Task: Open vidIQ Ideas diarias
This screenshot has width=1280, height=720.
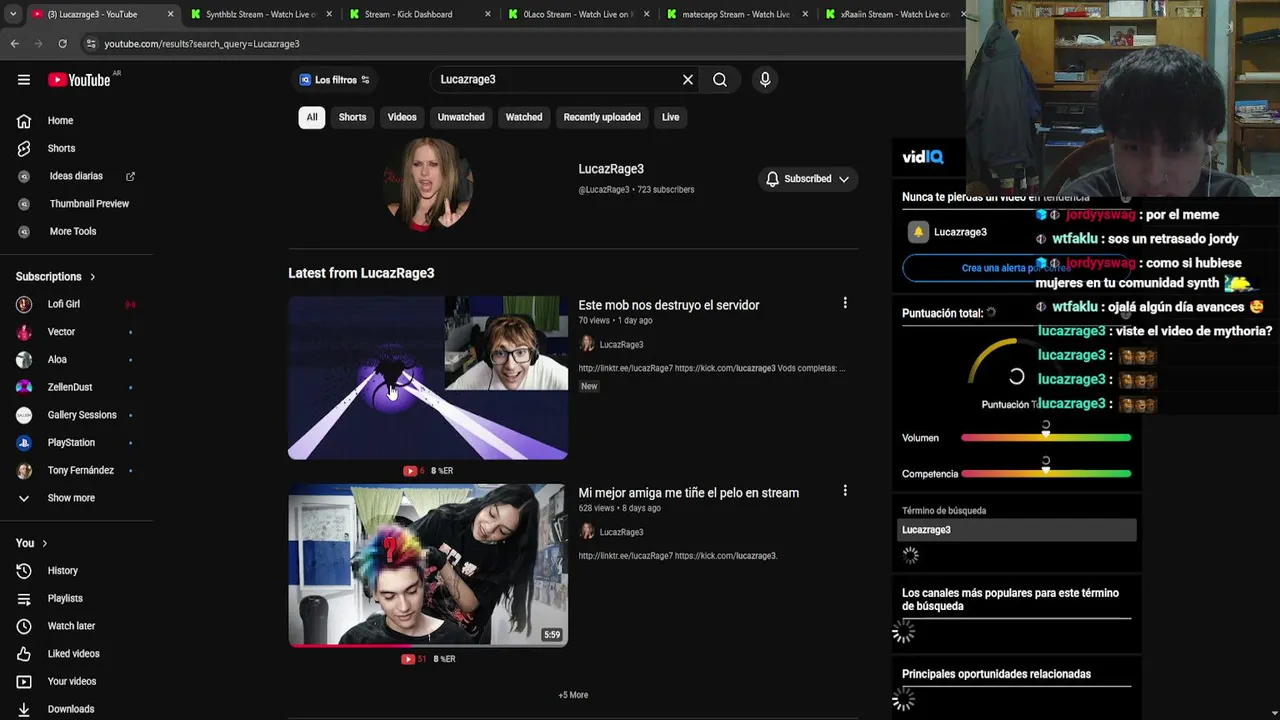Action: 76,176
